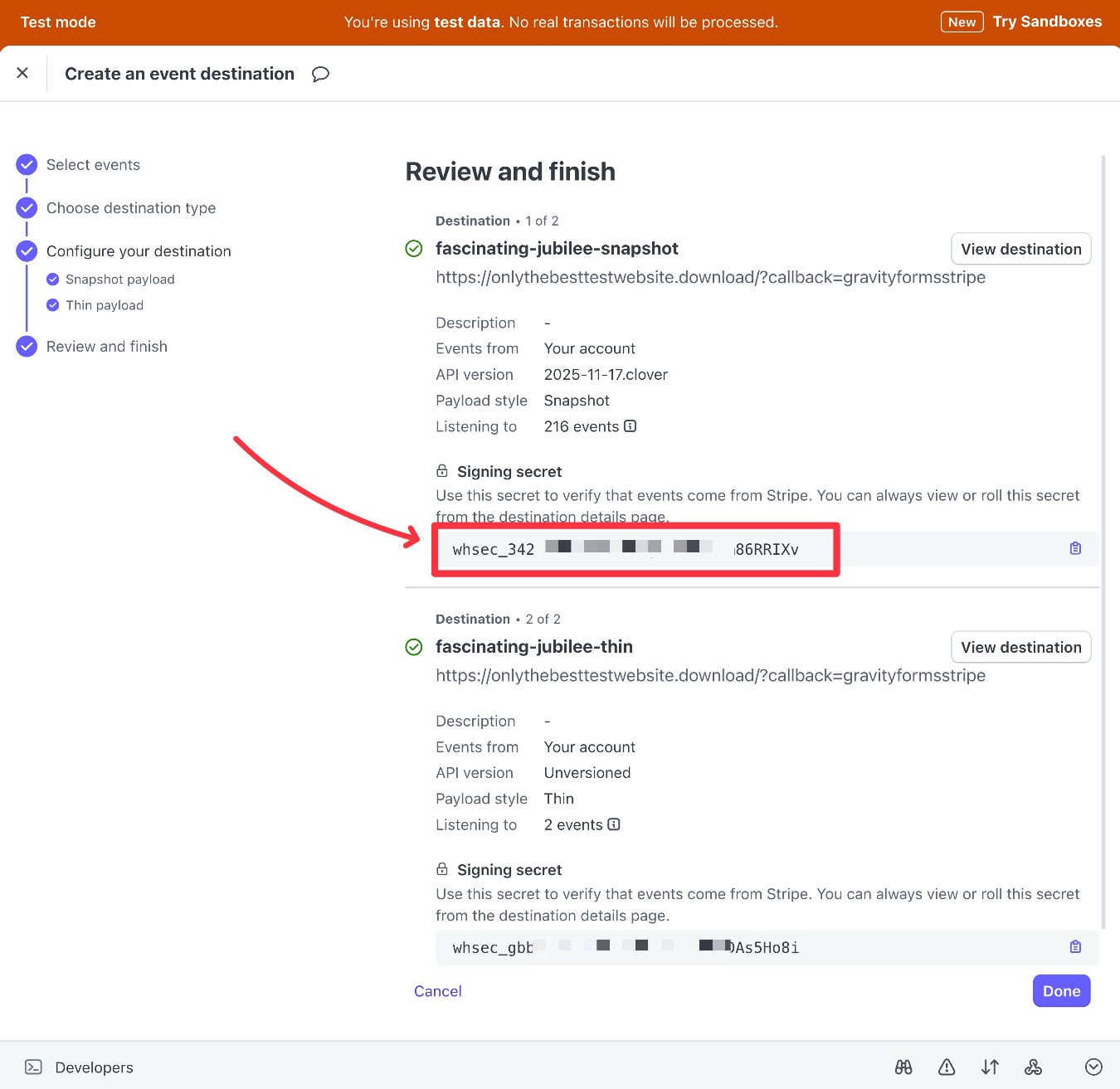Click the info icon next to 216 events
Screen dimensions: 1120x1089
tap(631, 426)
